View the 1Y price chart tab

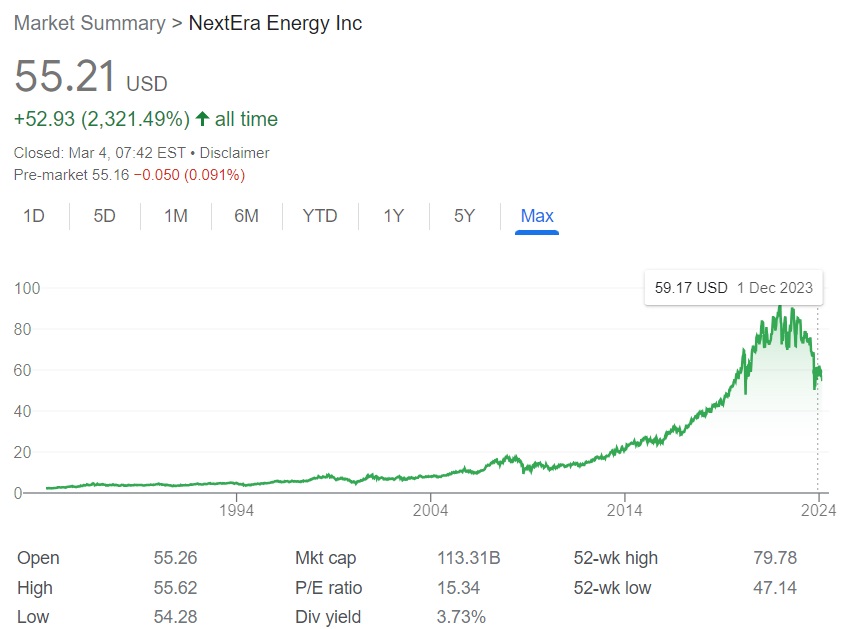click(x=393, y=216)
